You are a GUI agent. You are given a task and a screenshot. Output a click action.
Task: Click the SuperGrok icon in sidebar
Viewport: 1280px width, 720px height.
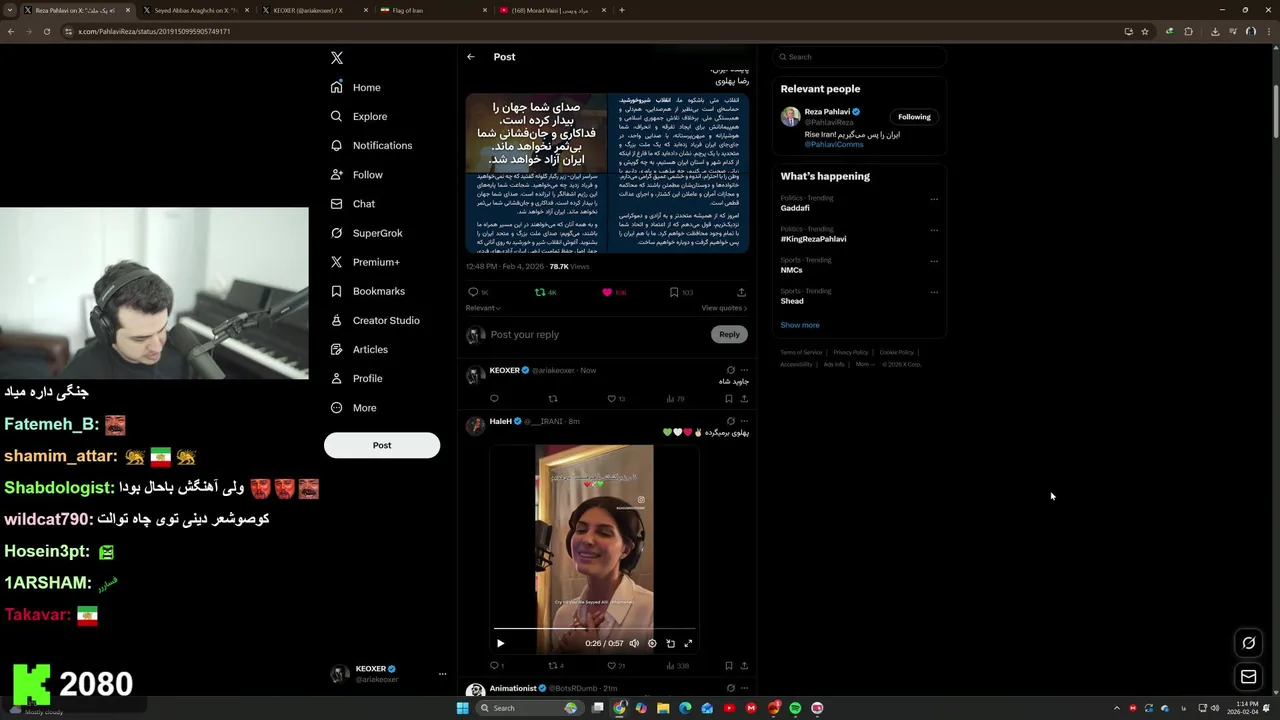coord(337,233)
